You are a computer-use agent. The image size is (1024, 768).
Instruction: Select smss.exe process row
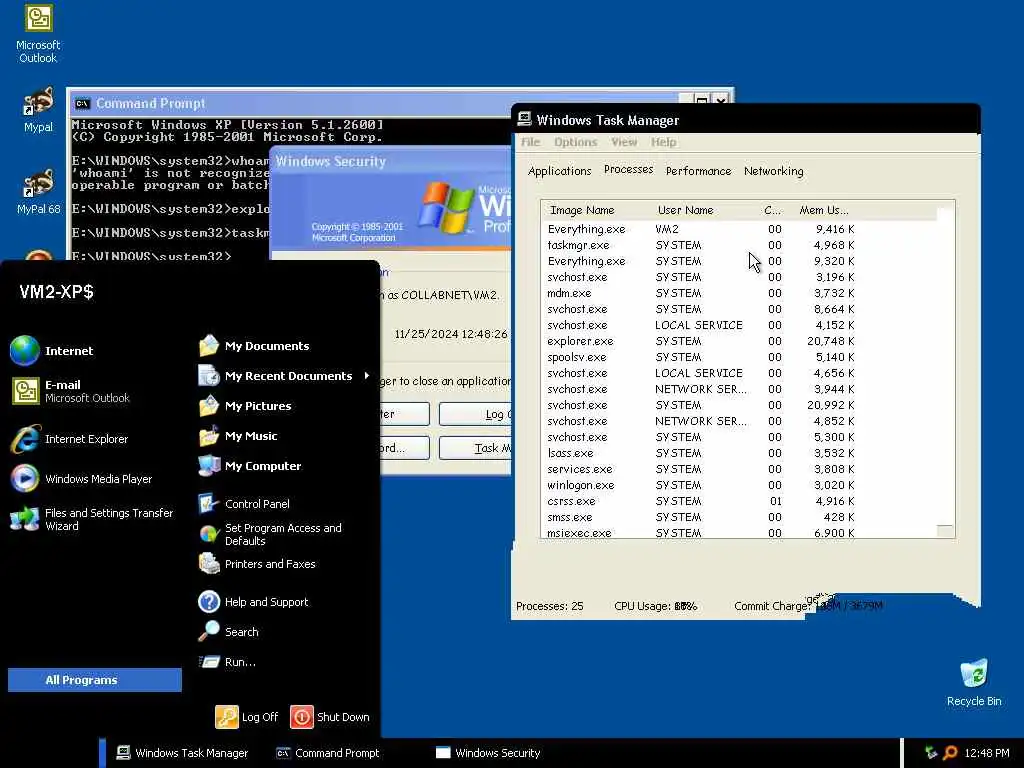pyautogui.click(x=700, y=517)
